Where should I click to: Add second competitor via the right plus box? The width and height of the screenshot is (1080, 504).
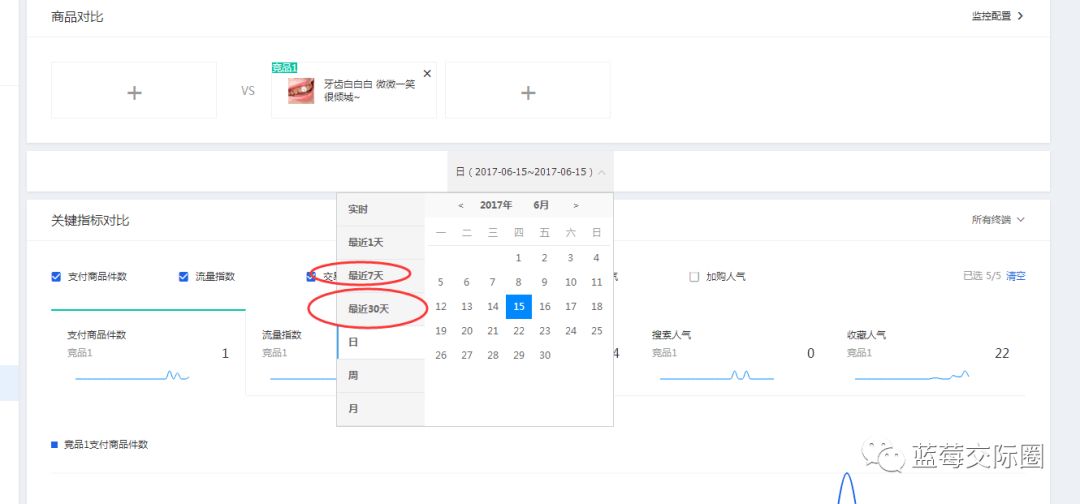point(528,90)
